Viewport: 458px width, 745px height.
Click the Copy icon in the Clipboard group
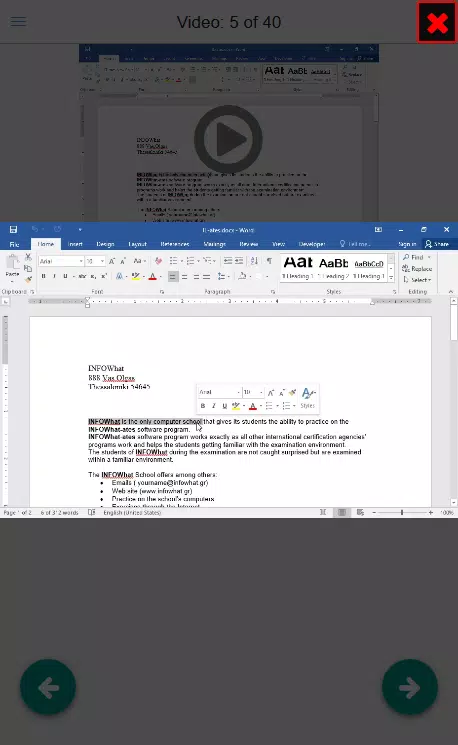pos(28,268)
